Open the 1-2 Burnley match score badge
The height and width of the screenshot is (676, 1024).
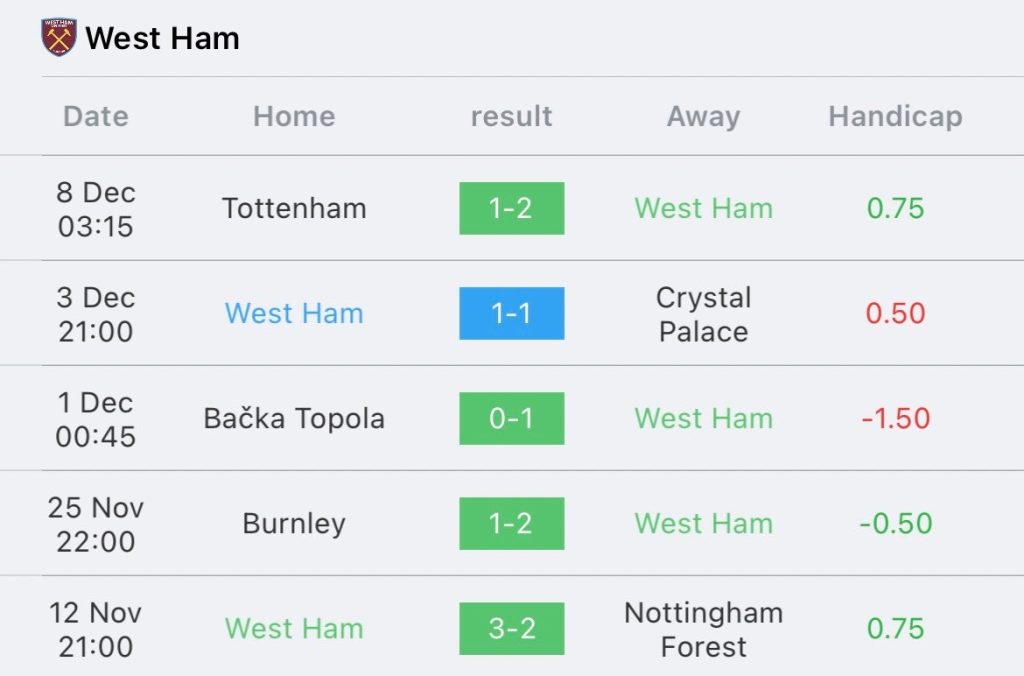pos(511,524)
